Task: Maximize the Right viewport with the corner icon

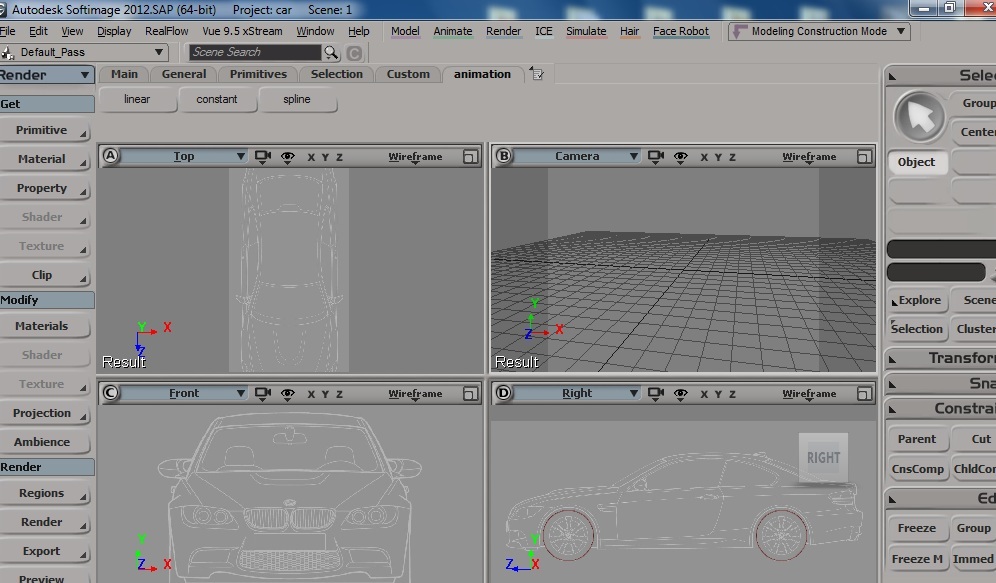Action: click(864, 394)
